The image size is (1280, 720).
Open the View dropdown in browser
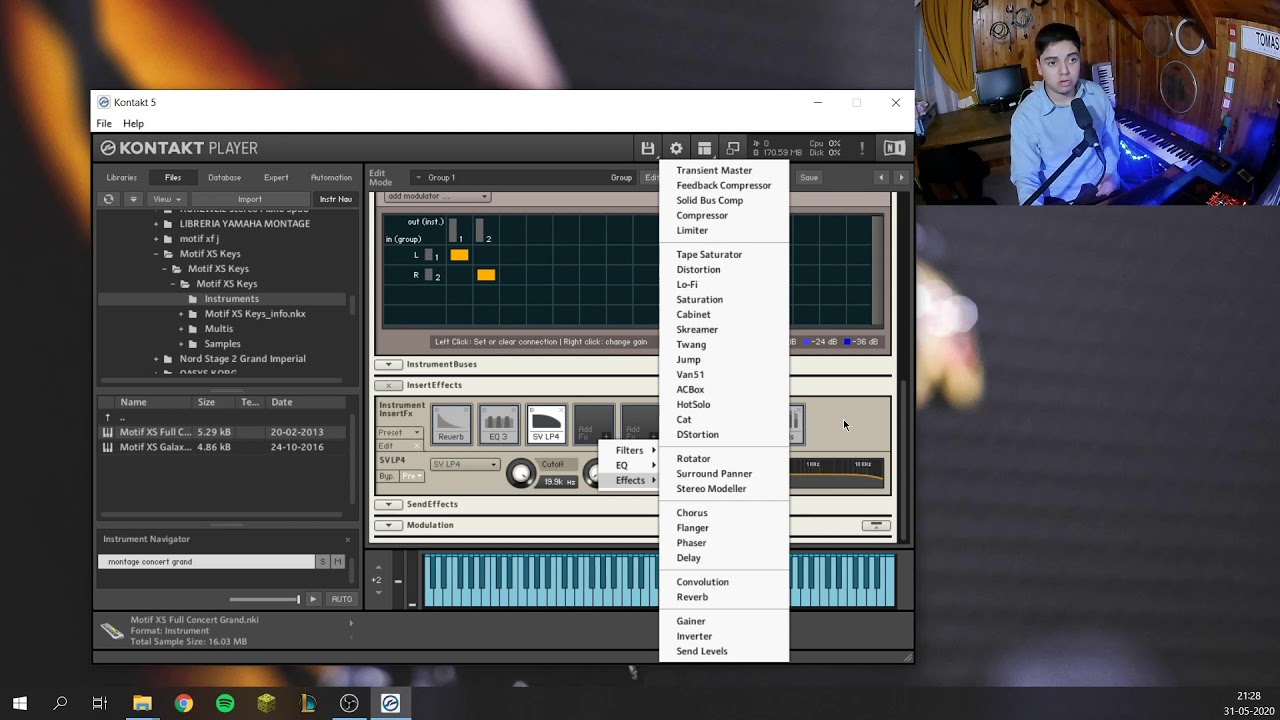pyautogui.click(x=165, y=199)
